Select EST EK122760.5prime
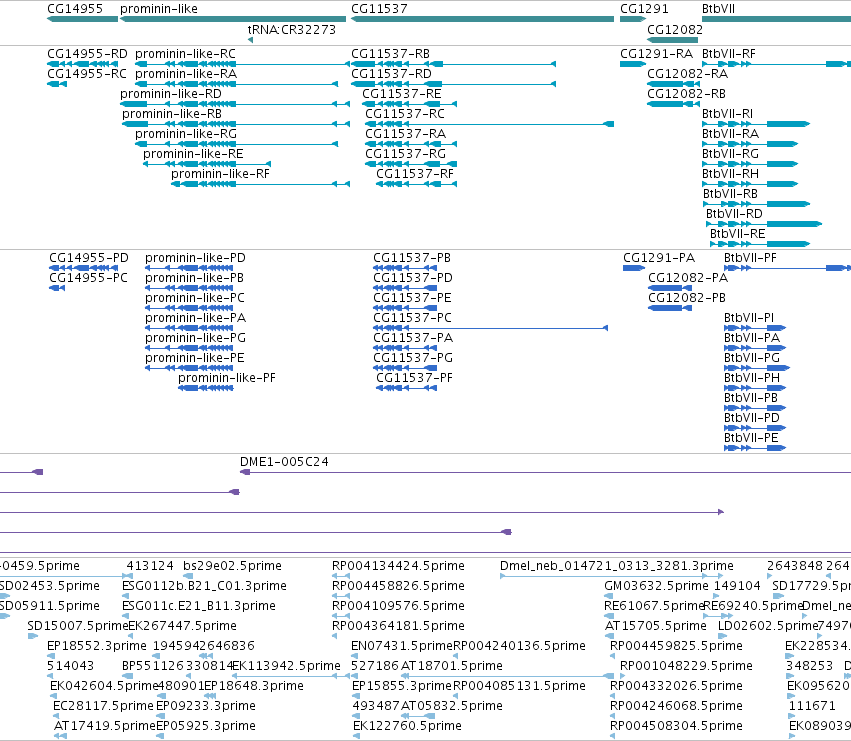851x741 pixels. coord(407,726)
